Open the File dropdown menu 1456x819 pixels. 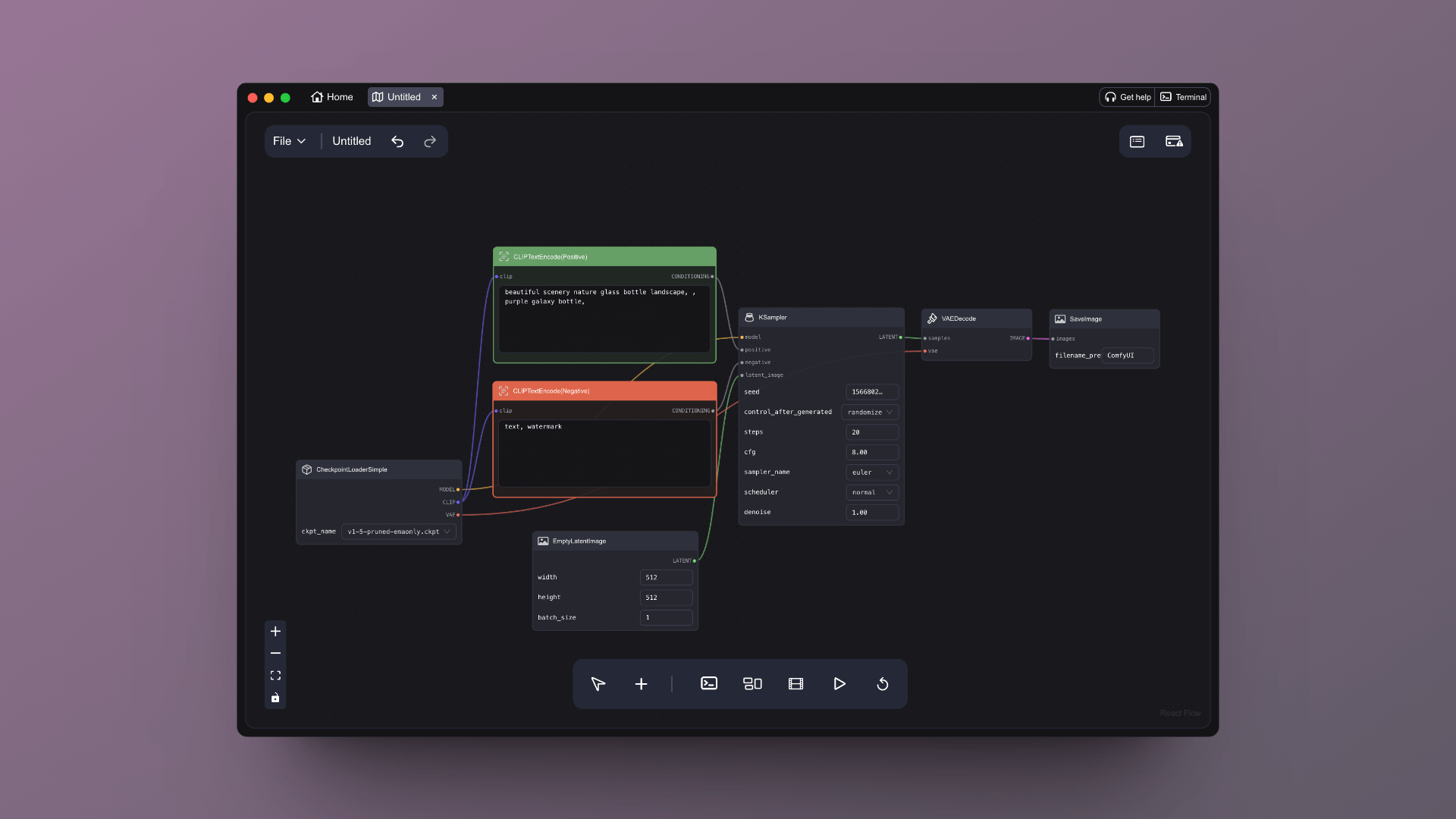pos(290,141)
